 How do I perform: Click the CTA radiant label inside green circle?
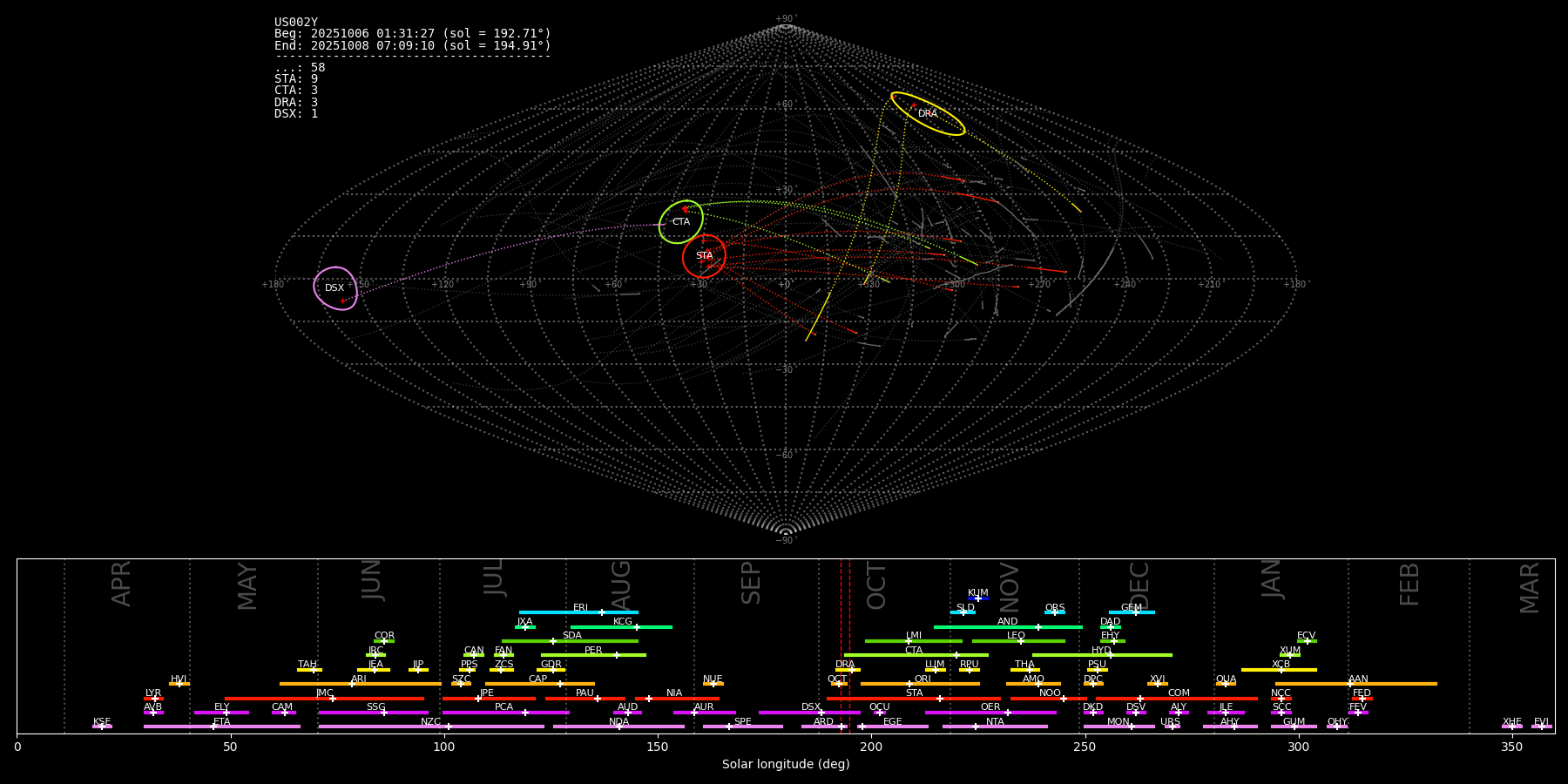coord(681,222)
